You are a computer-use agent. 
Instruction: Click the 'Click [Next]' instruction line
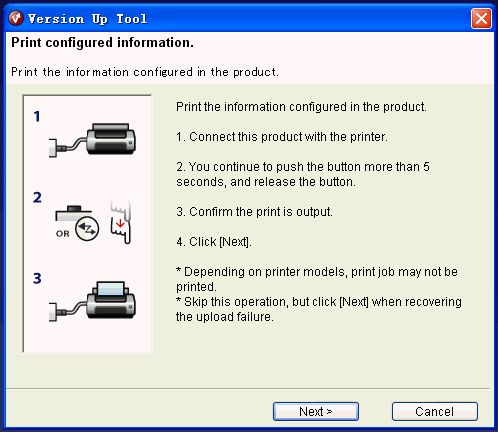click(214, 242)
